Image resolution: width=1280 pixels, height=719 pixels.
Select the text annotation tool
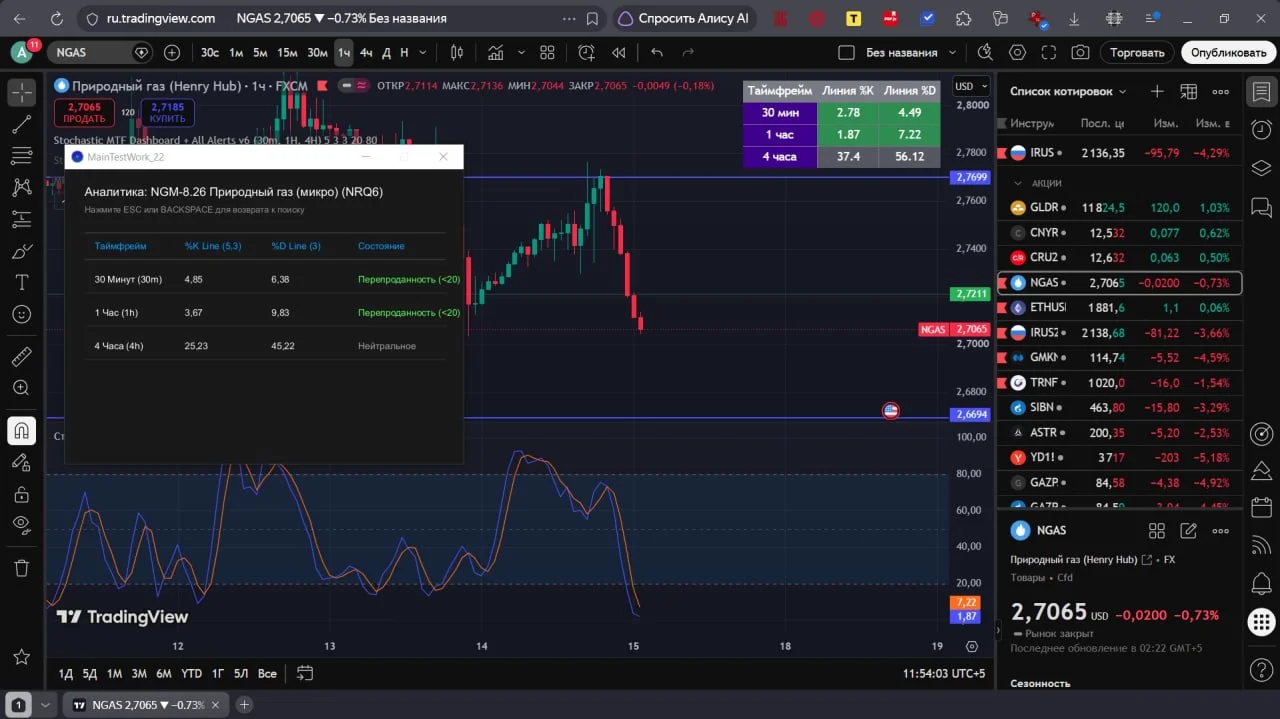pyautogui.click(x=21, y=282)
